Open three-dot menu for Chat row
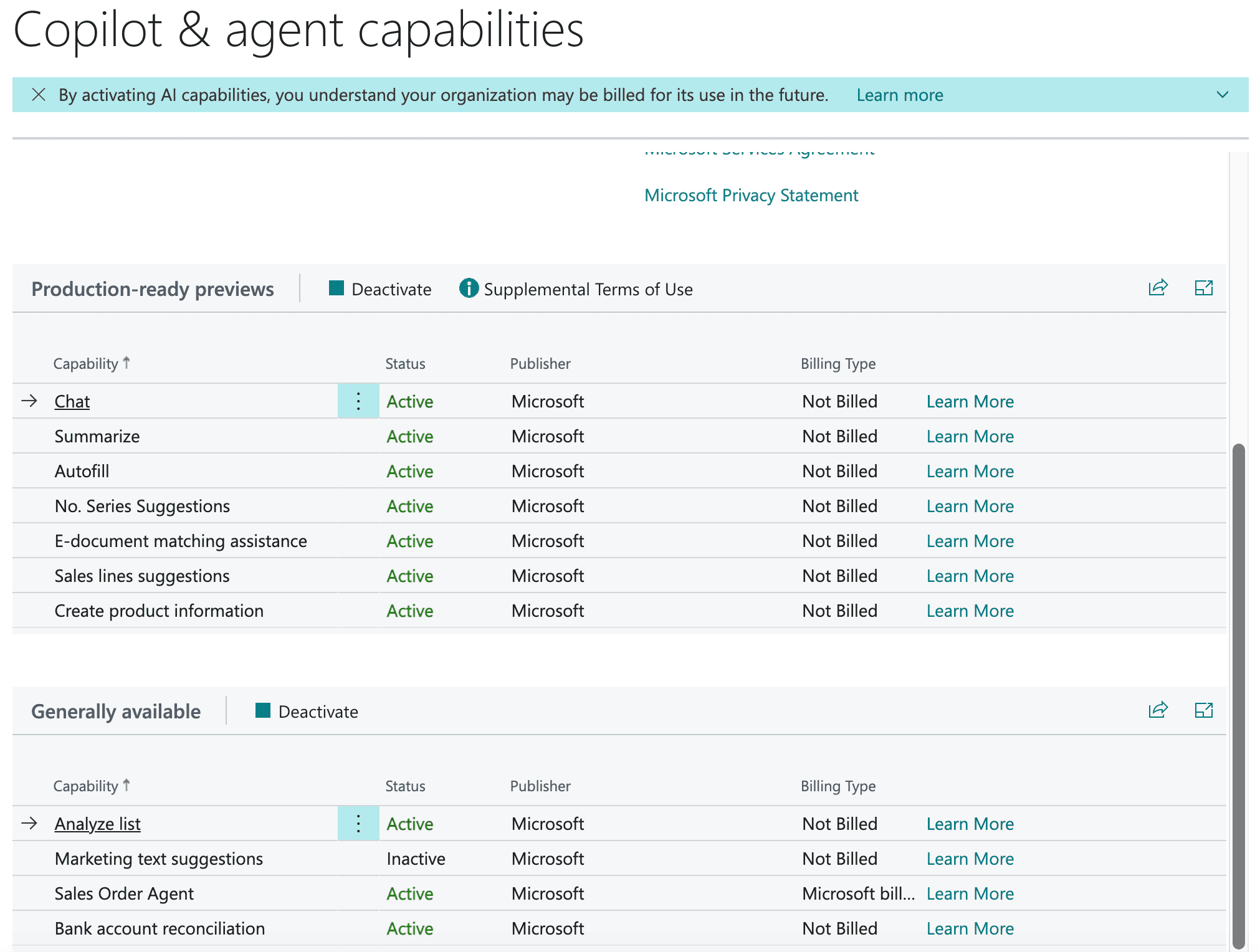This screenshot has height=952, width=1260. tap(358, 401)
